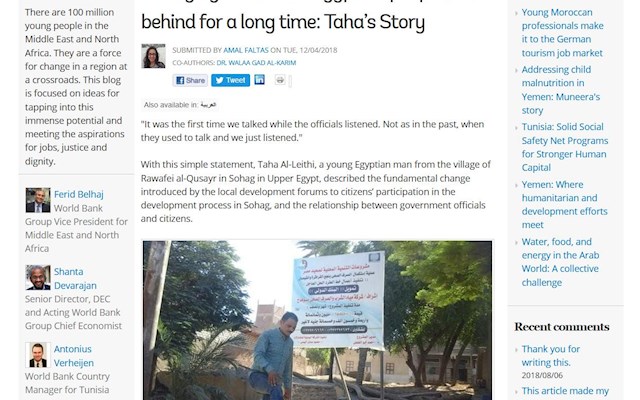The width and height of the screenshot is (640, 400).
Task: Open Yemen humanitarian and development efforts post
Action: point(564,204)
